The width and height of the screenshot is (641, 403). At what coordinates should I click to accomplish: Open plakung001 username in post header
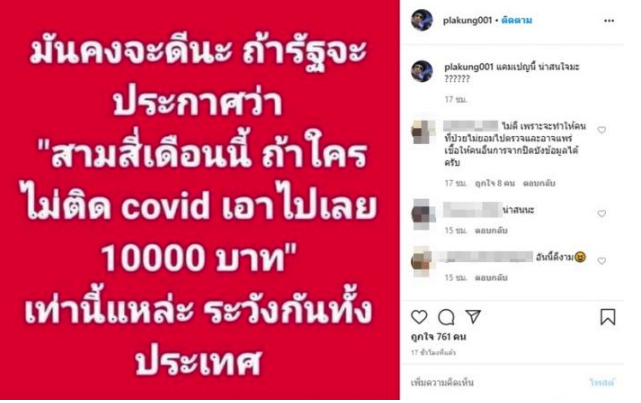(467, 20)
